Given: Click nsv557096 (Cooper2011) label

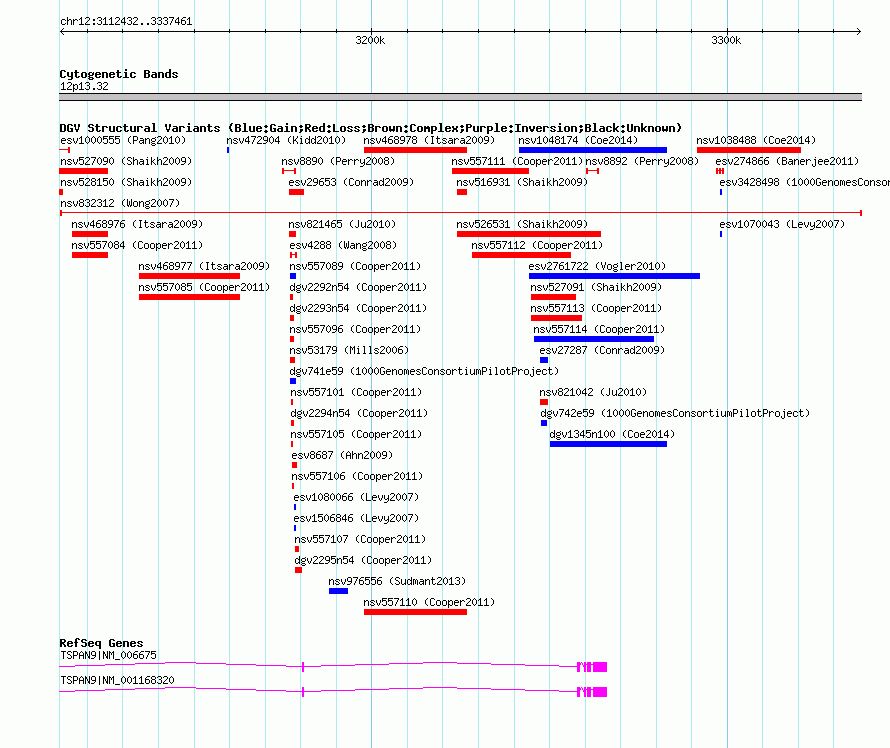Looking at the screenshot, I should click(355, 329).
